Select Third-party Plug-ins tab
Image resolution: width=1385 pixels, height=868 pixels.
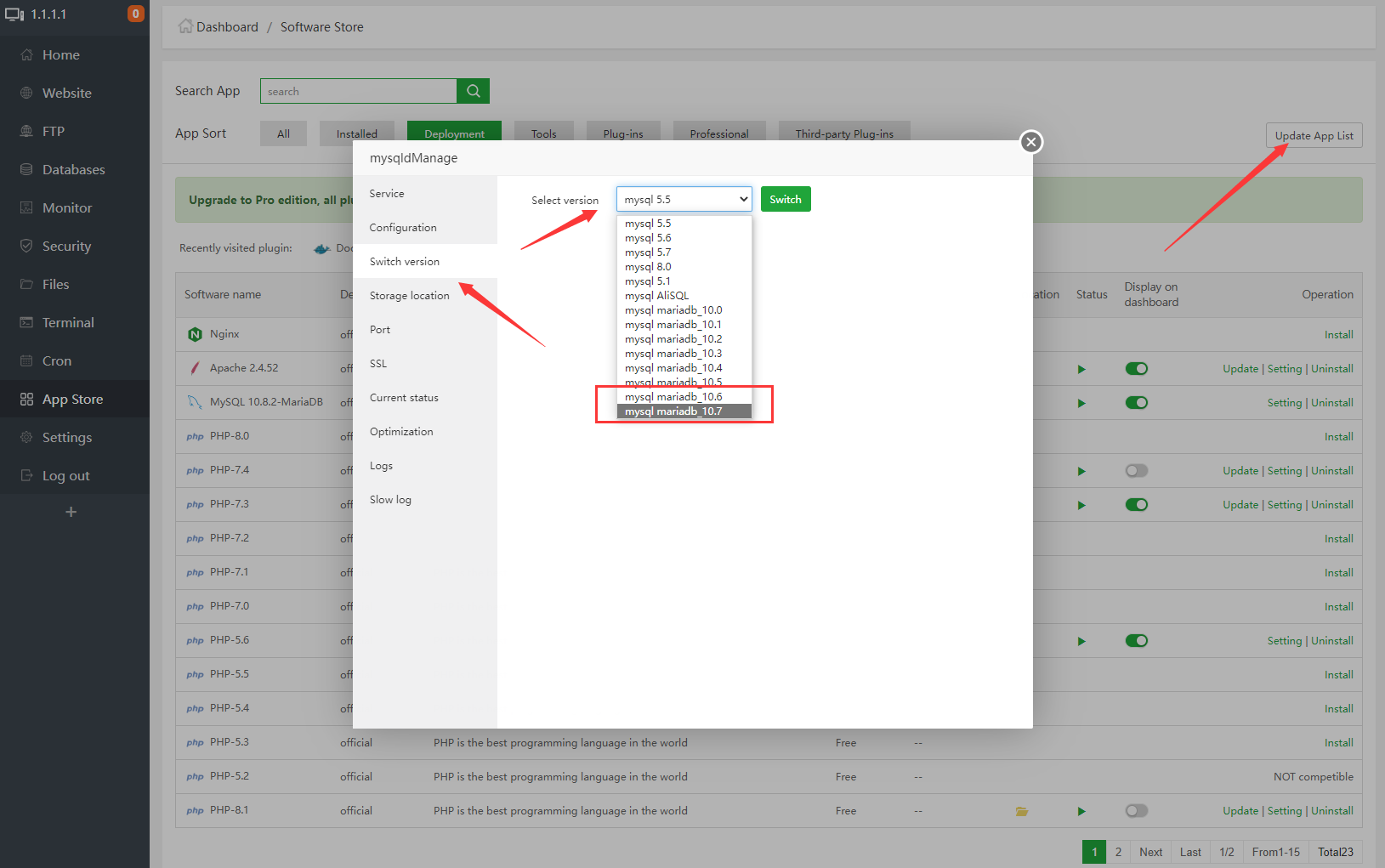[x=844, y=133]
